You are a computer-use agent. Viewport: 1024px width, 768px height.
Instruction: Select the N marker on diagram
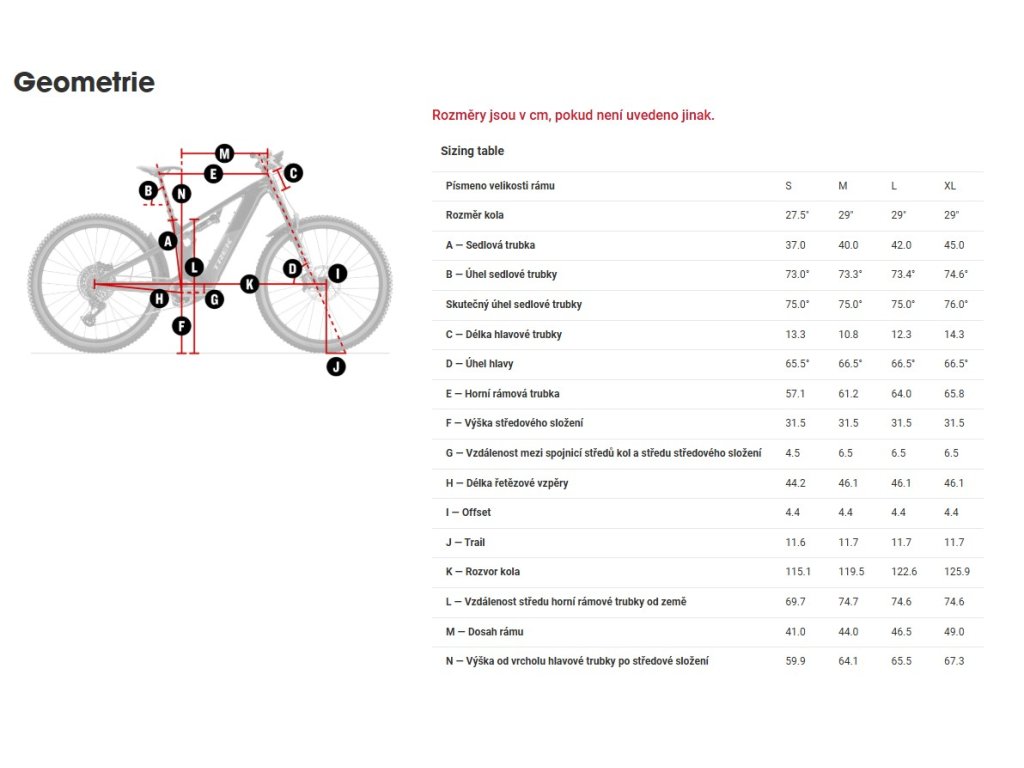pyautogui.click(x=182, y=193)
